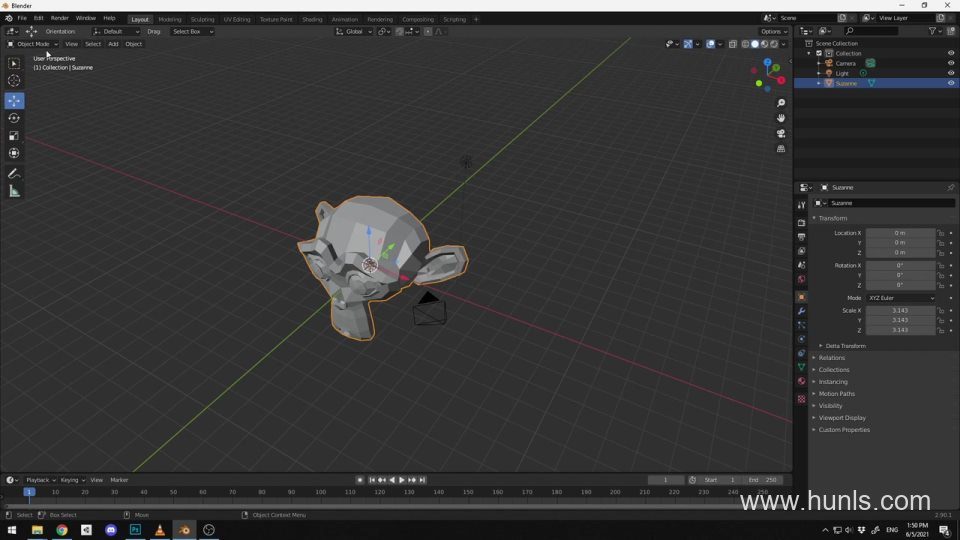Open the Tool properties tab

[801, 205]
